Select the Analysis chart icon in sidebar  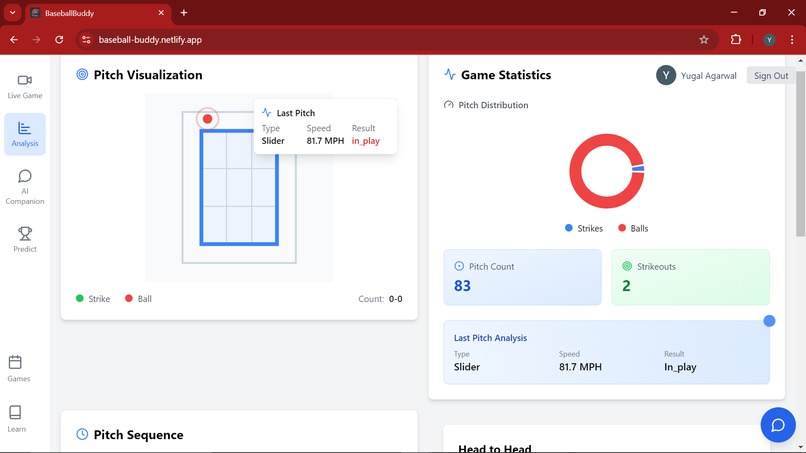click(x=24, y=128)
